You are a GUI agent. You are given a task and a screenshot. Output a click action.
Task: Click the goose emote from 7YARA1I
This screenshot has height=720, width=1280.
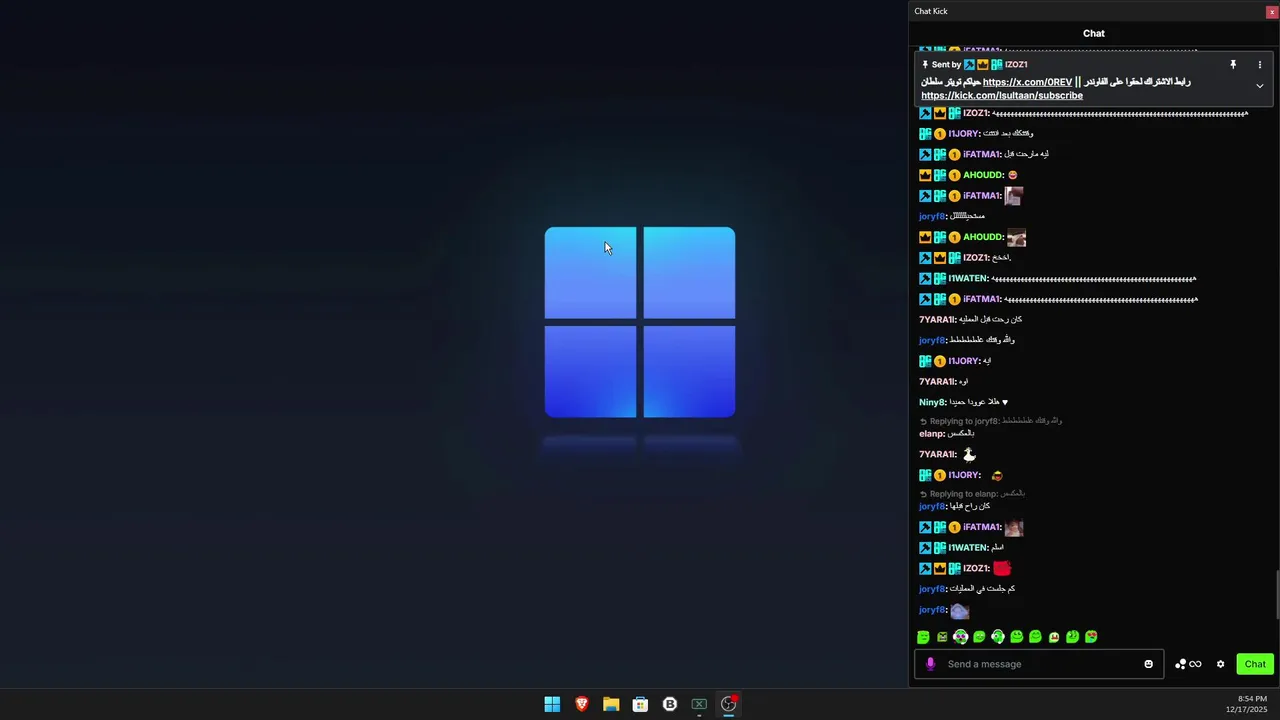point(969,454)
